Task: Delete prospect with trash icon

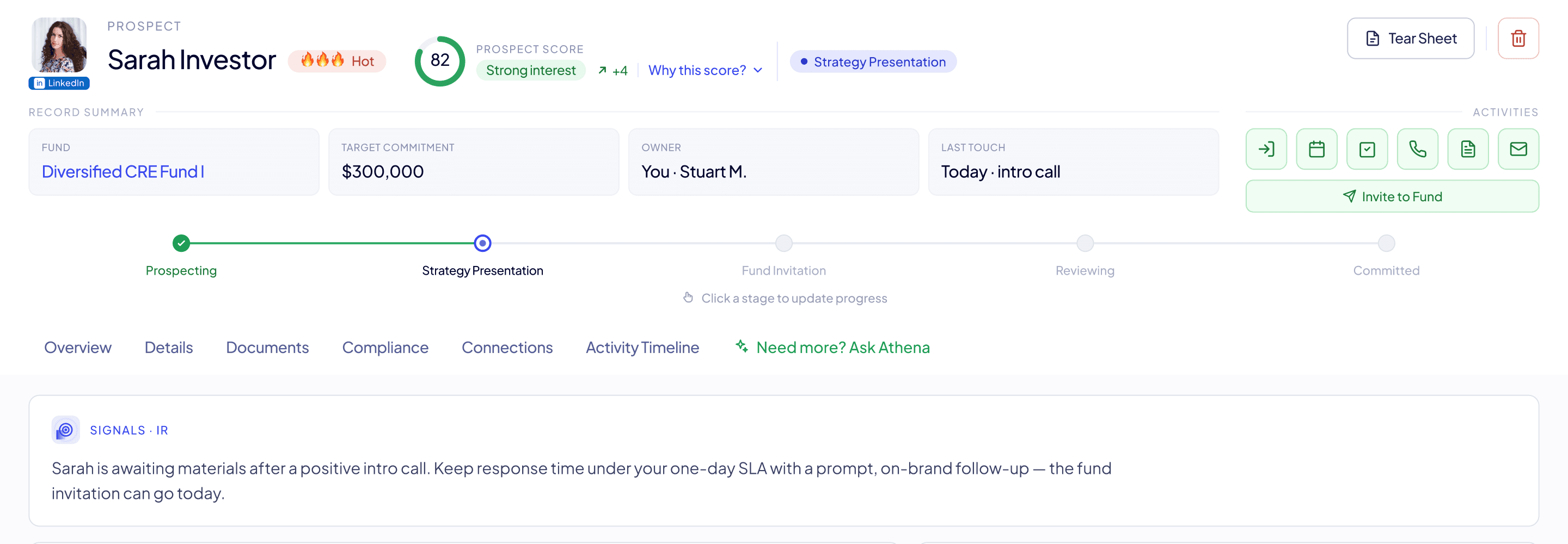Action: [x=1518, y=38]
